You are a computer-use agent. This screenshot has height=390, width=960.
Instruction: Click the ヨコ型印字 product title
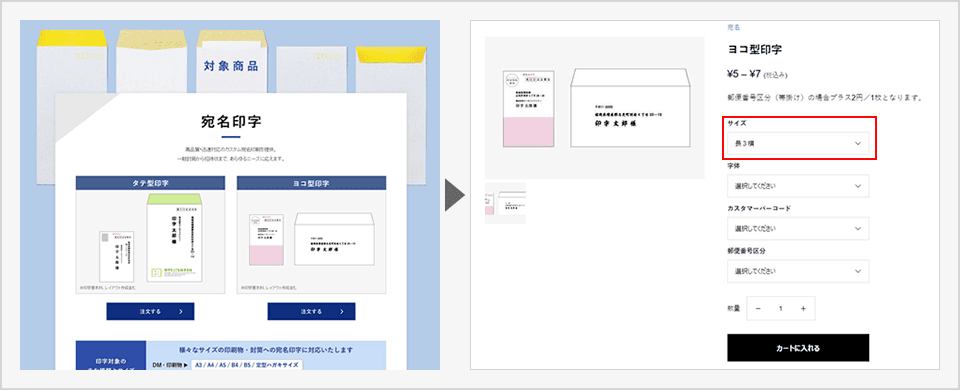pyautogui.click(x=754, y=50)
